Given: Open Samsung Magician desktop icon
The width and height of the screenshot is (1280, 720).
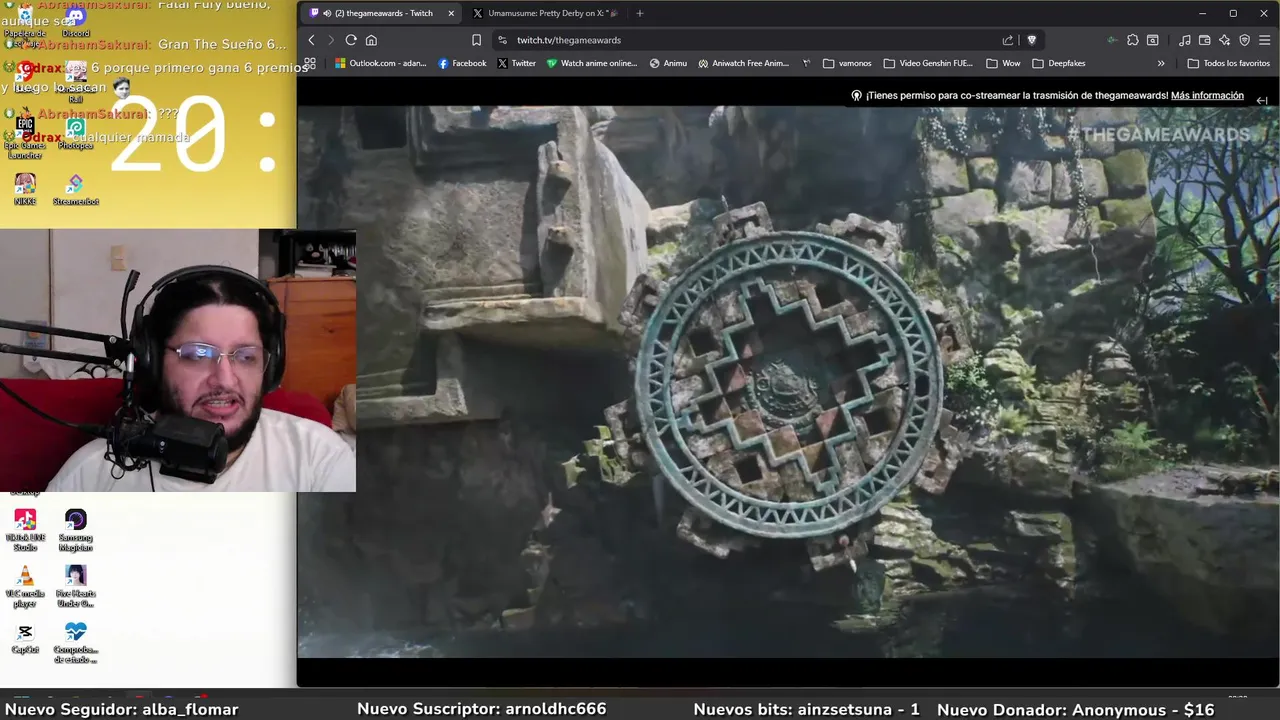Looking at the screenshot, I should (x=75, y=530).
